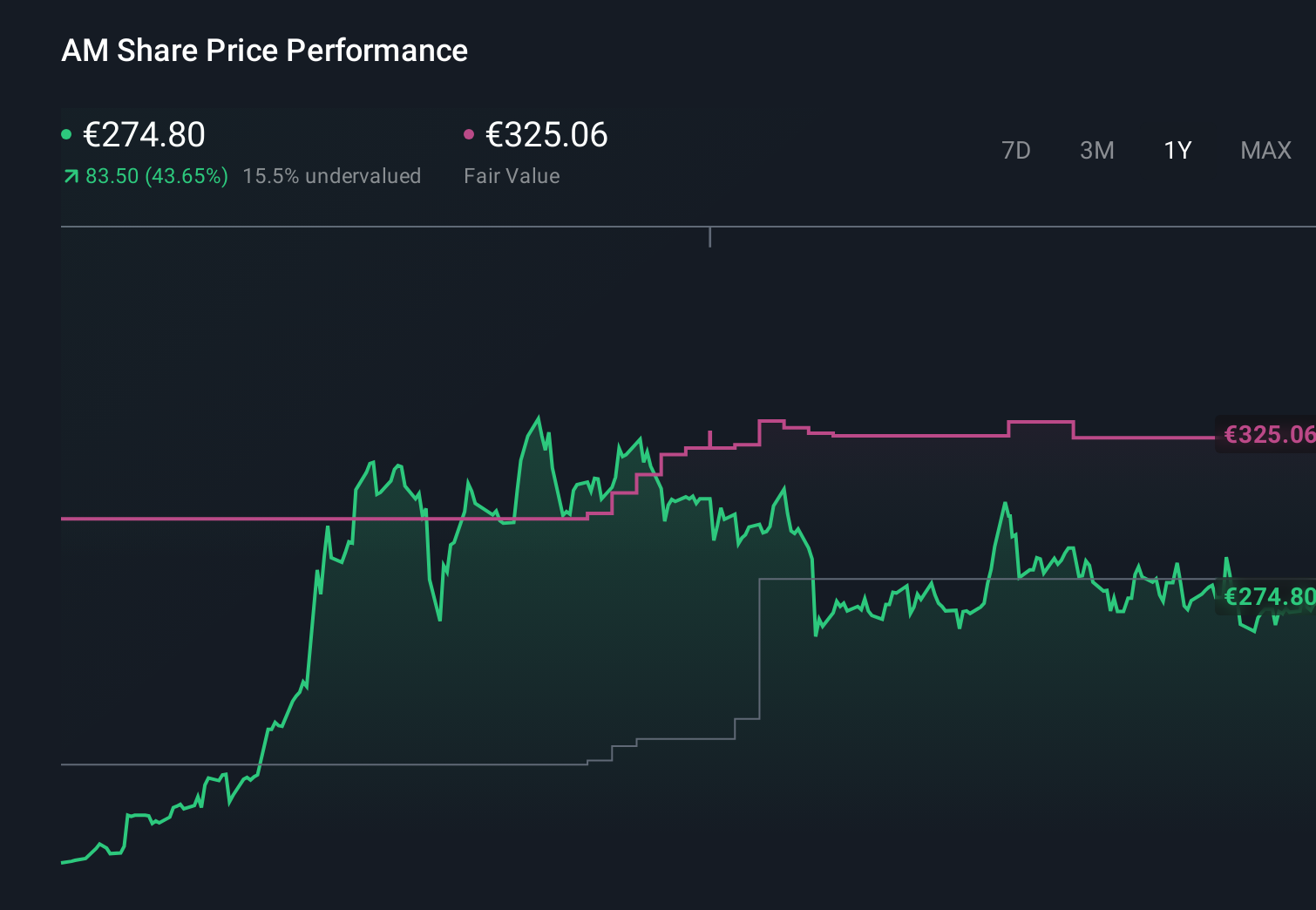
Task: Select the €325.06 price tag on the chart
Action: [x=1268, y=434]
